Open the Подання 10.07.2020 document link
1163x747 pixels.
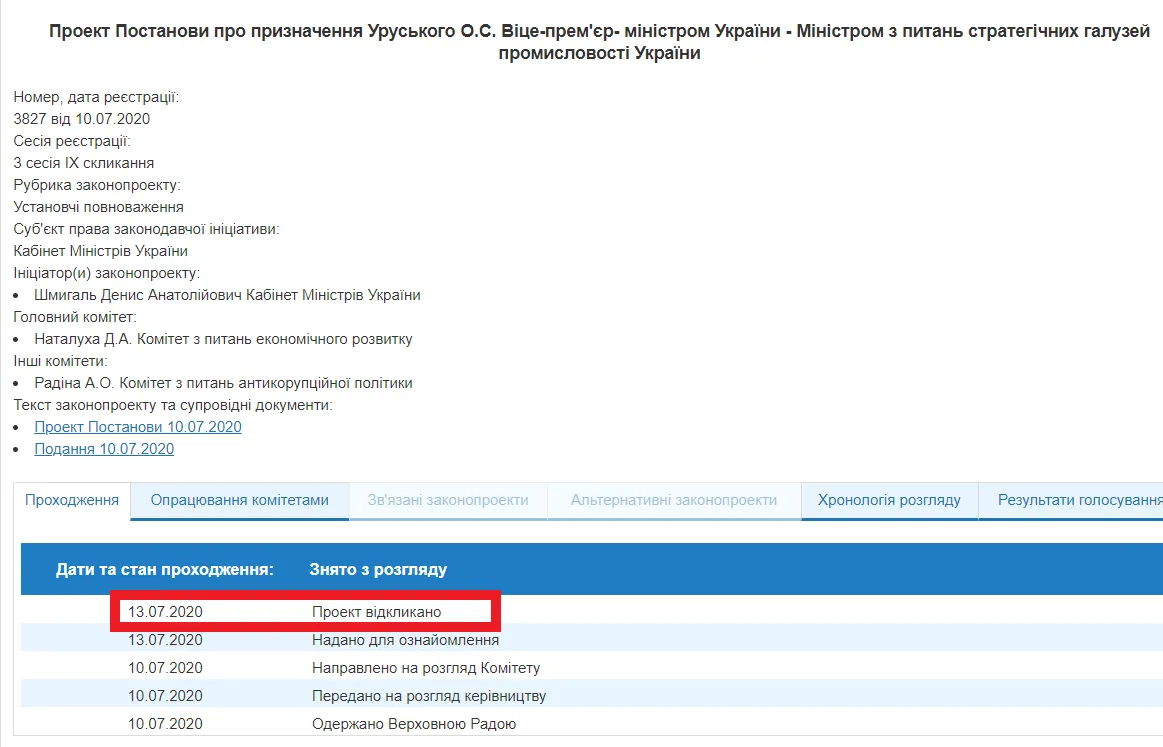tap(104, 448)
